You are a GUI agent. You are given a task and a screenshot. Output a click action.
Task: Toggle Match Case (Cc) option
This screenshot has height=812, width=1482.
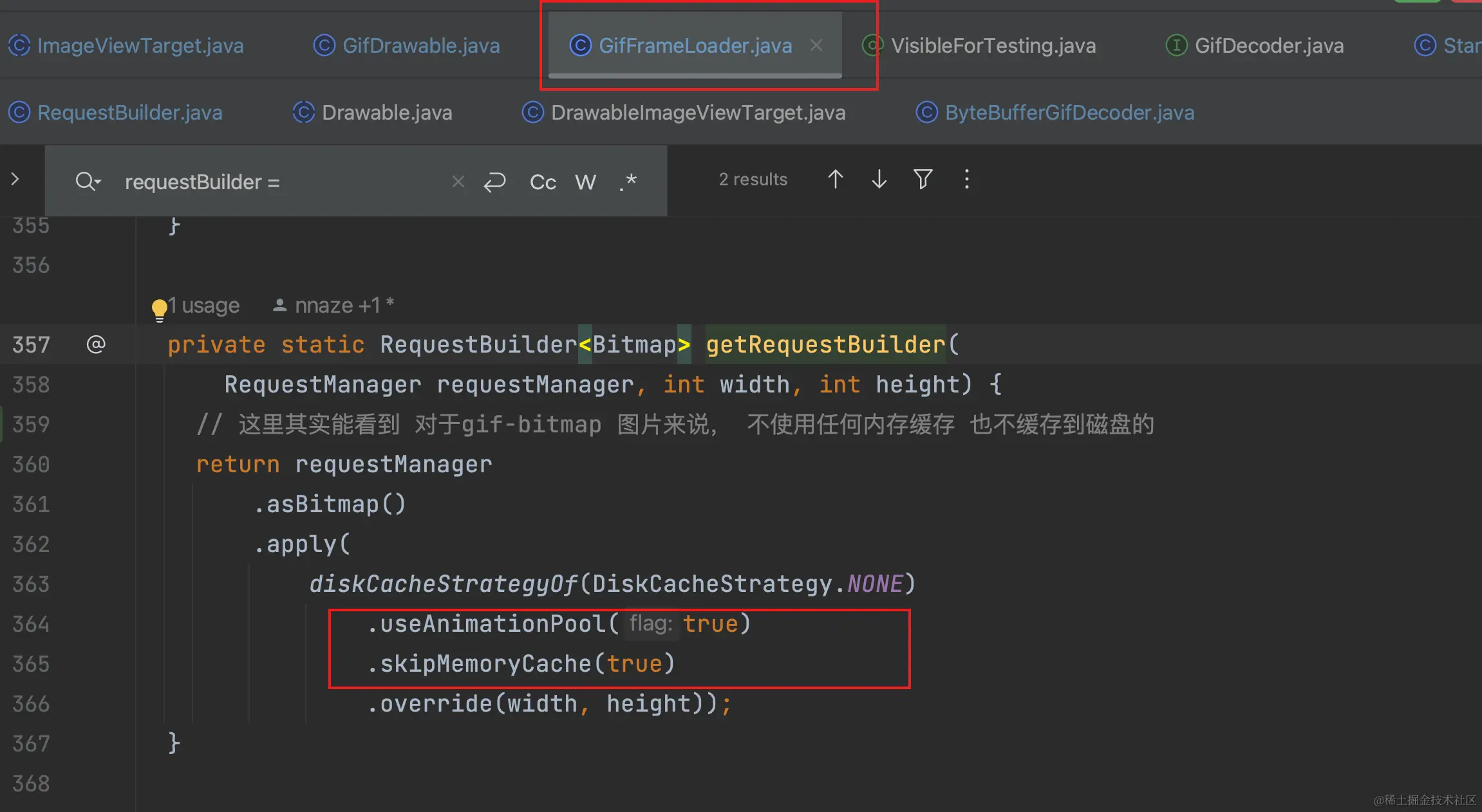(x=543, y=182)
